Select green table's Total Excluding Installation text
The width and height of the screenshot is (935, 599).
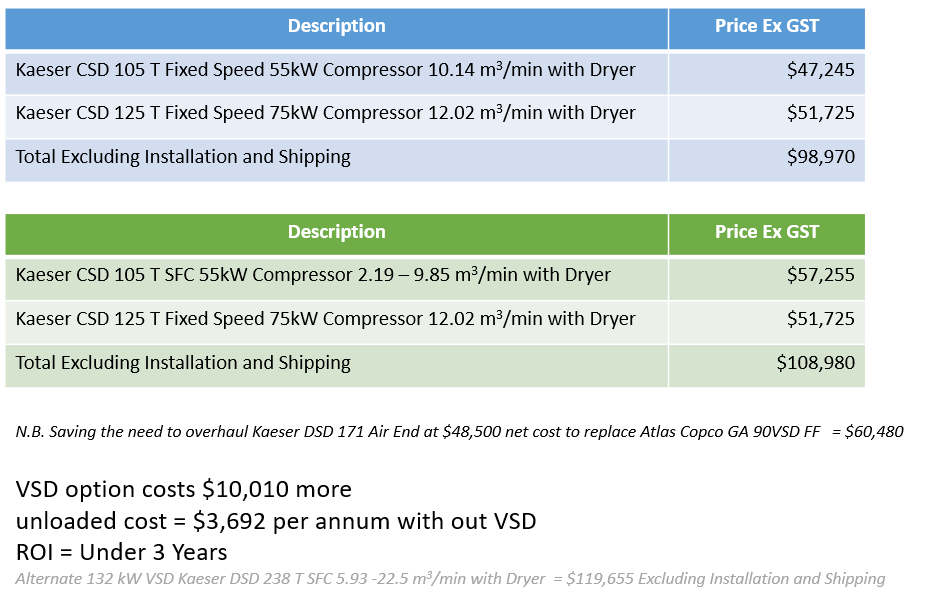coord(184,363)
